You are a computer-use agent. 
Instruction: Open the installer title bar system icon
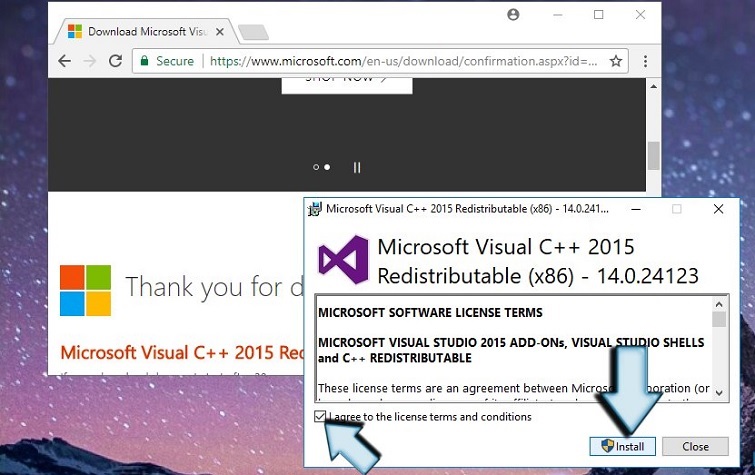tap(315, 209)
